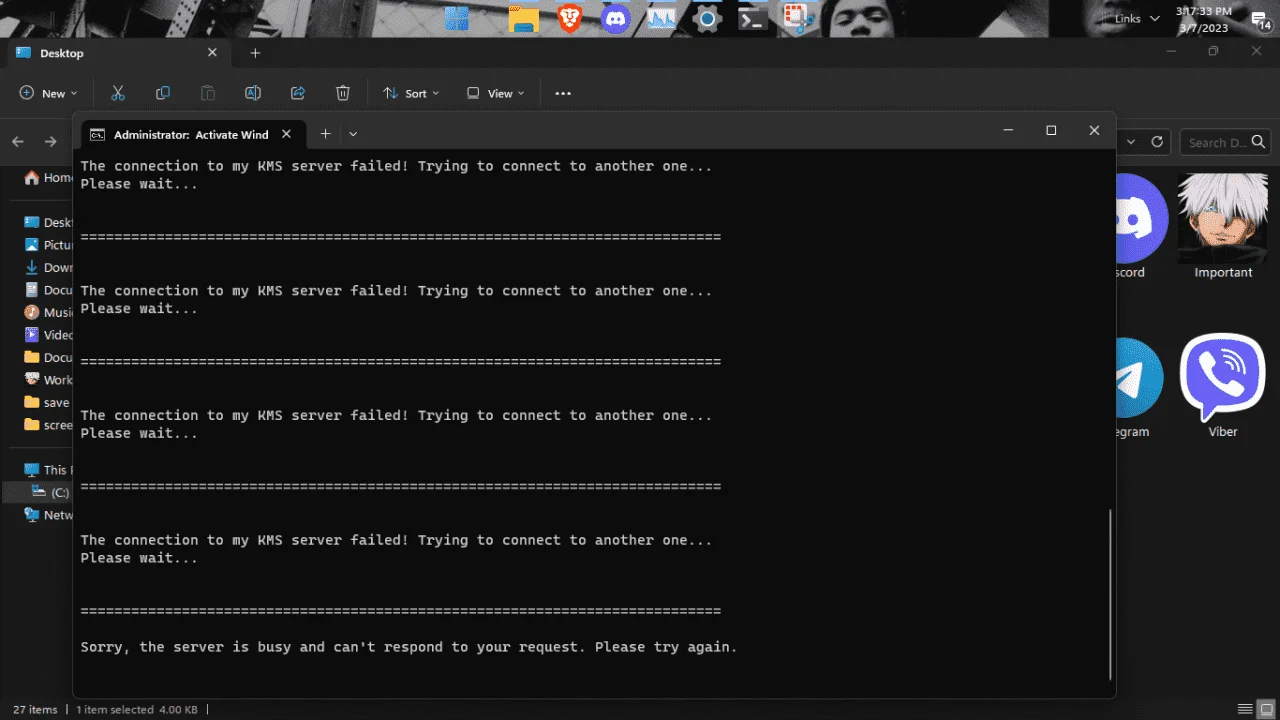Select the Desktop tab in File Explorer

pos(117,53)
